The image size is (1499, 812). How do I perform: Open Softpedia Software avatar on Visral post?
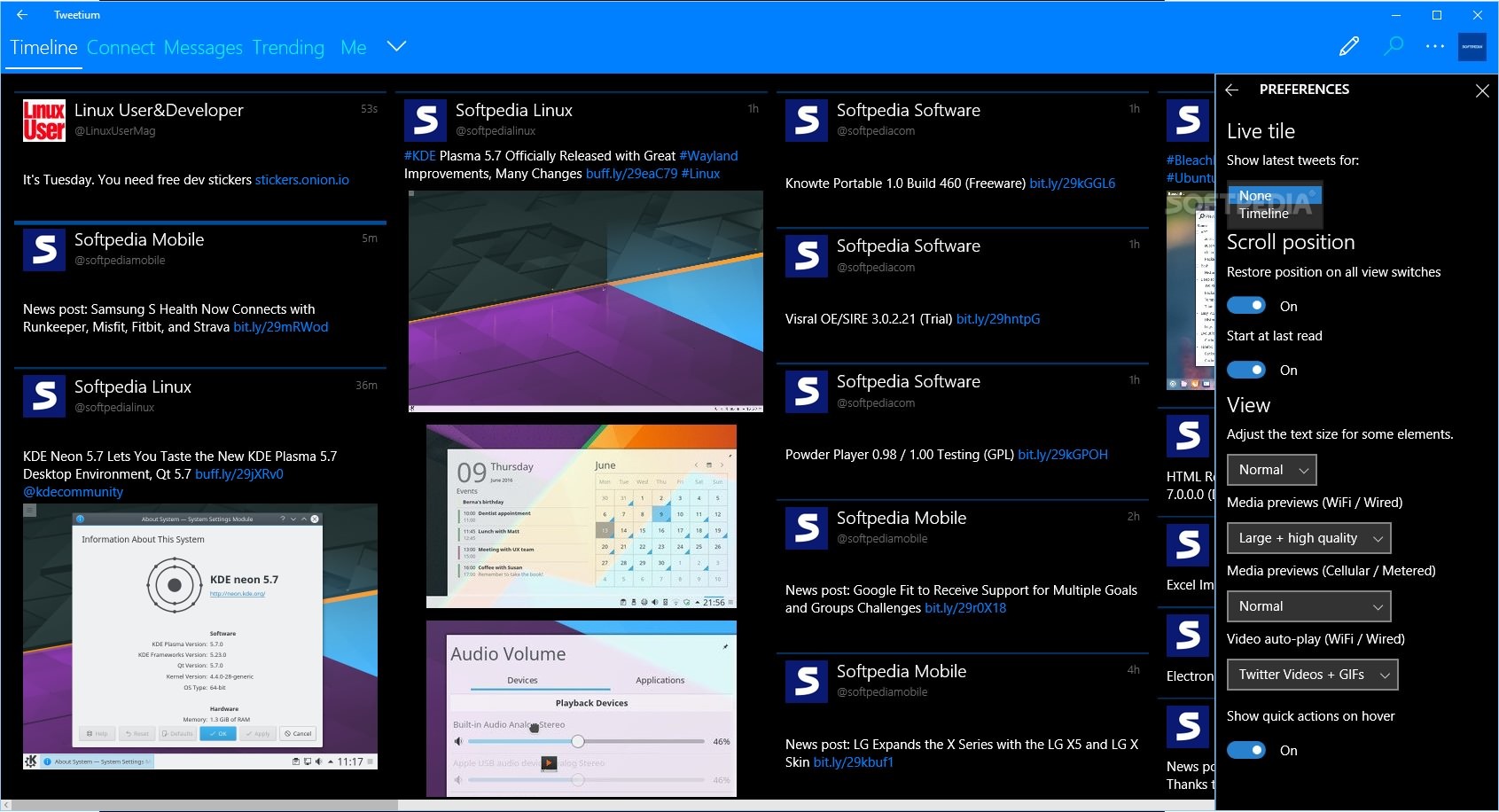click(807, 256)
